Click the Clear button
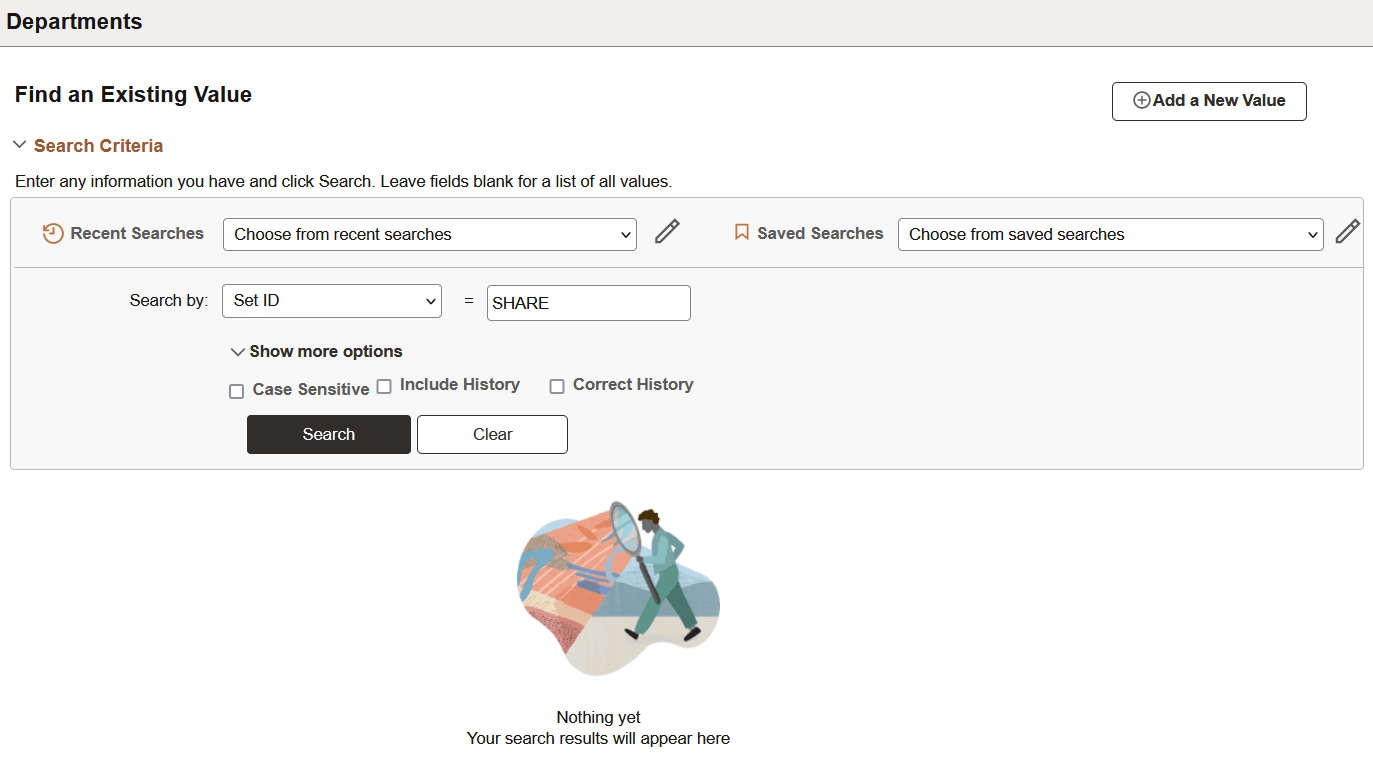 [x=492, y=434]
